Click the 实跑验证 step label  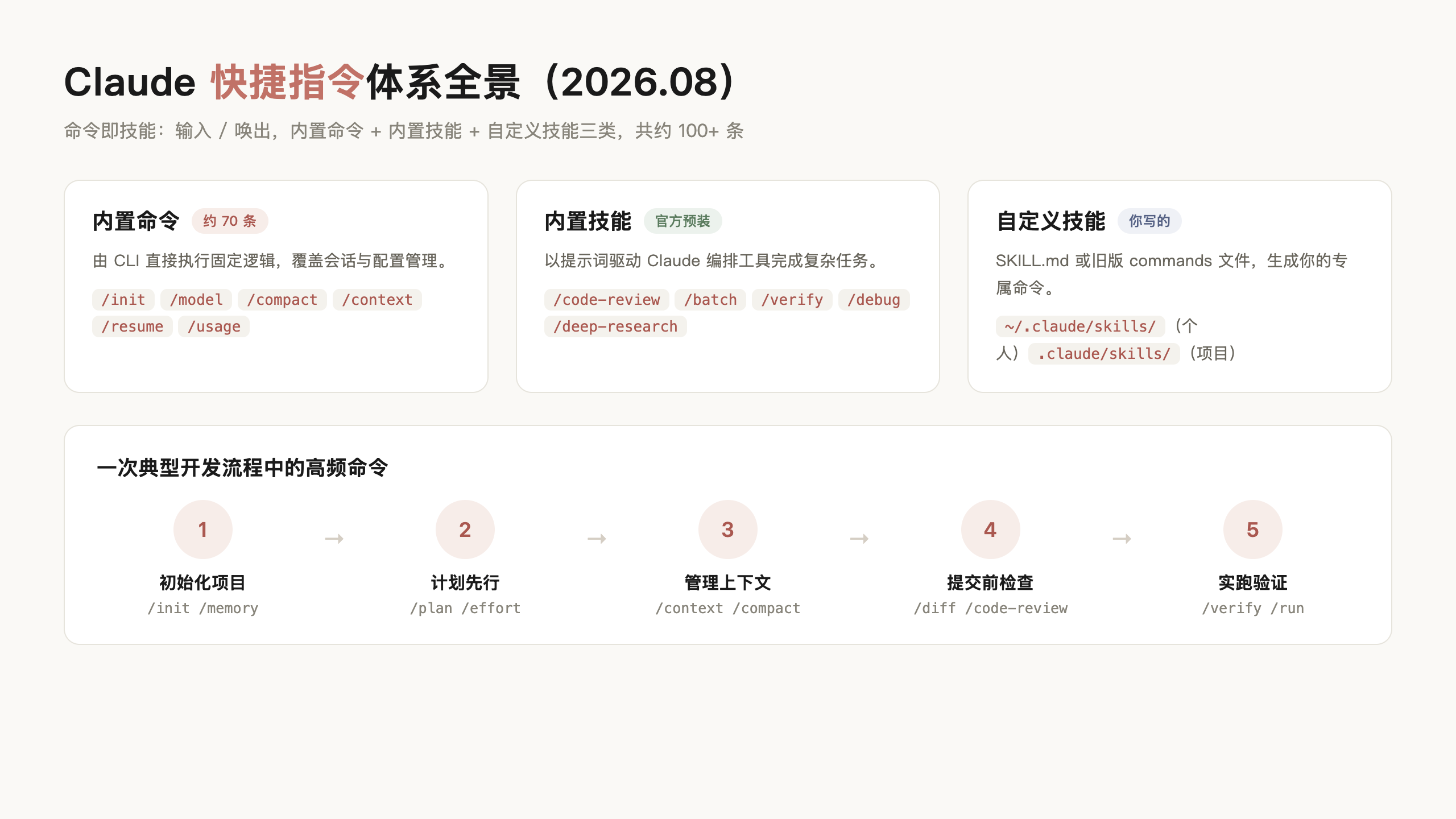pyautogui.click(x=1253, y=582)
